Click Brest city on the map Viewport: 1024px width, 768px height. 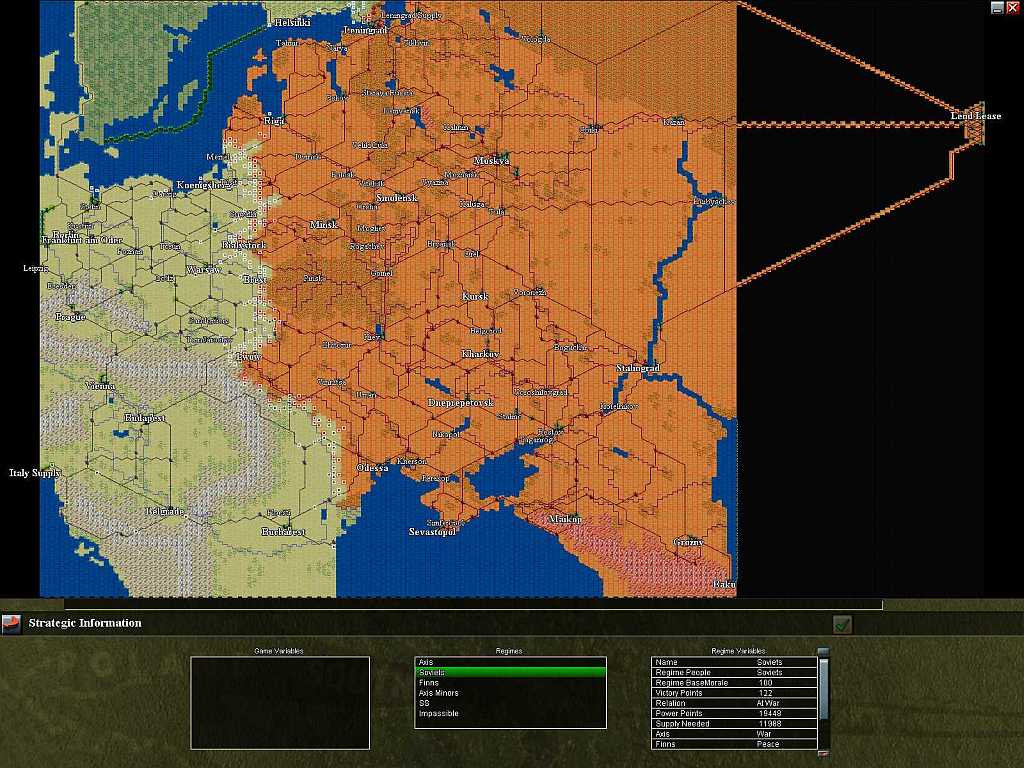(x=255, y=279)
